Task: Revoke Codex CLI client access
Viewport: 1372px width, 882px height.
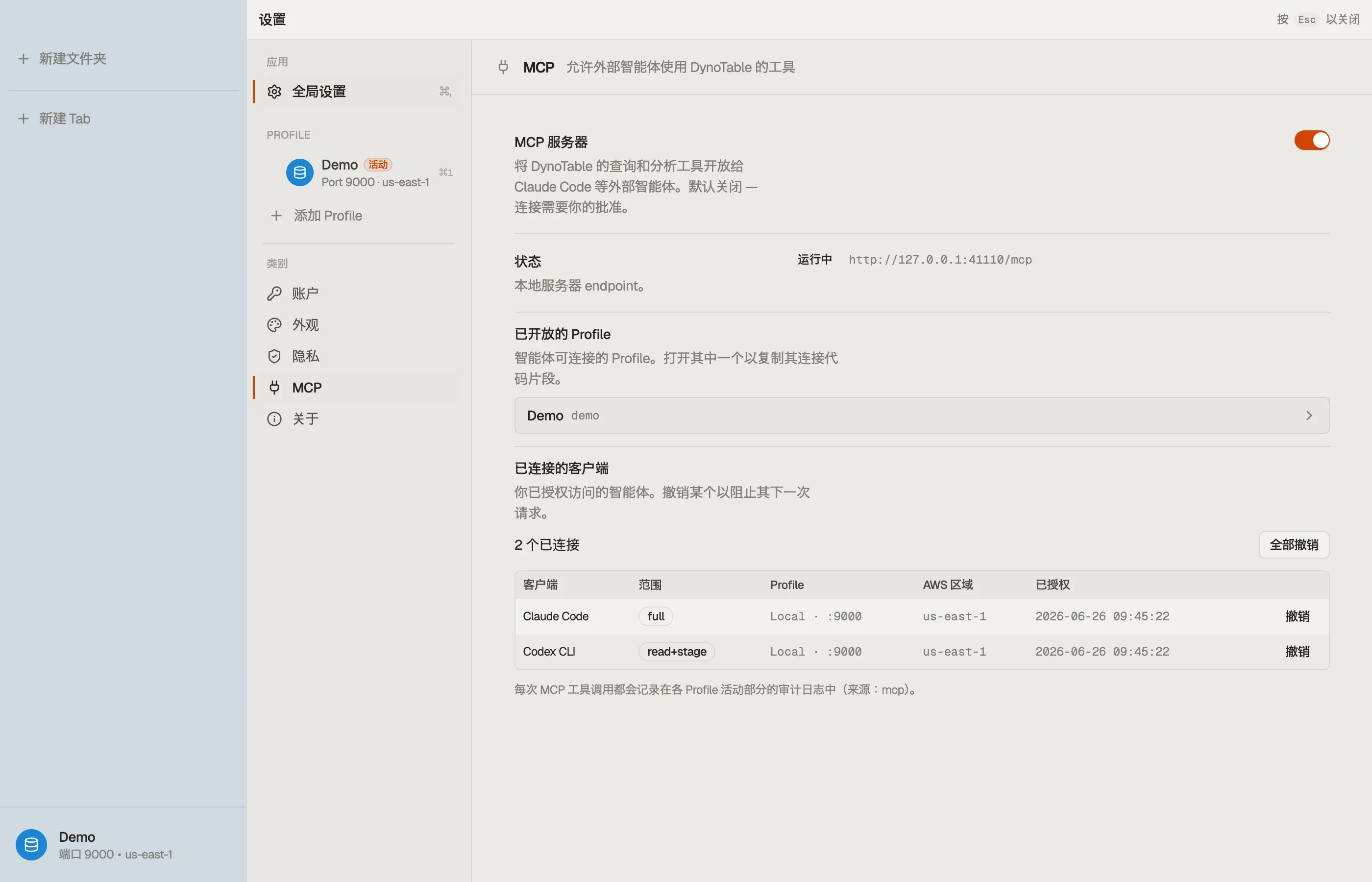Action: coord(1297,652)
